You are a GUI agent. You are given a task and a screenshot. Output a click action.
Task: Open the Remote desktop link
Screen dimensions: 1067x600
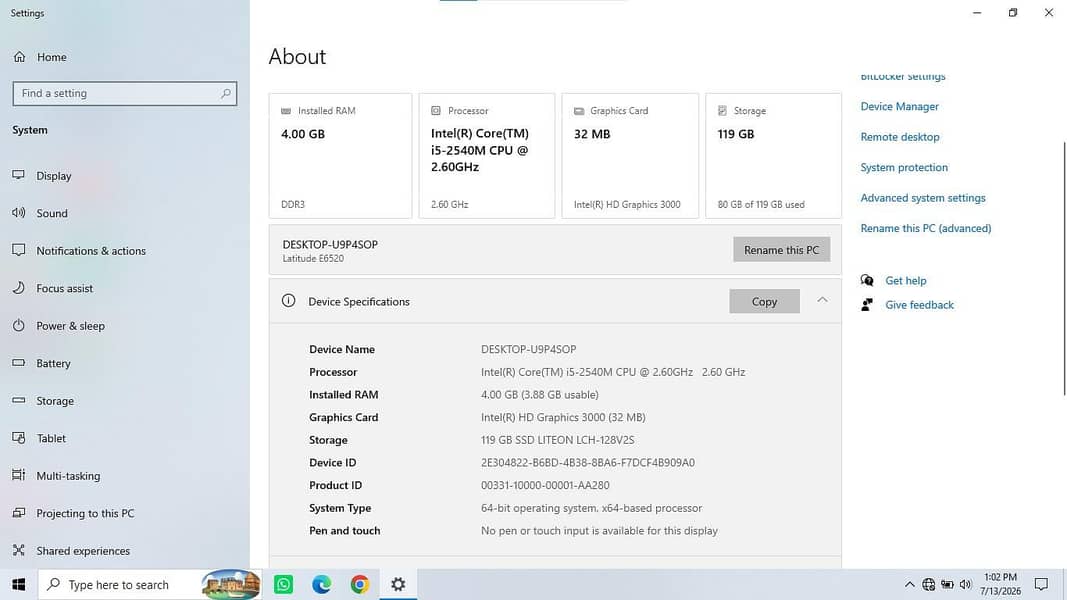coord(900,137)
